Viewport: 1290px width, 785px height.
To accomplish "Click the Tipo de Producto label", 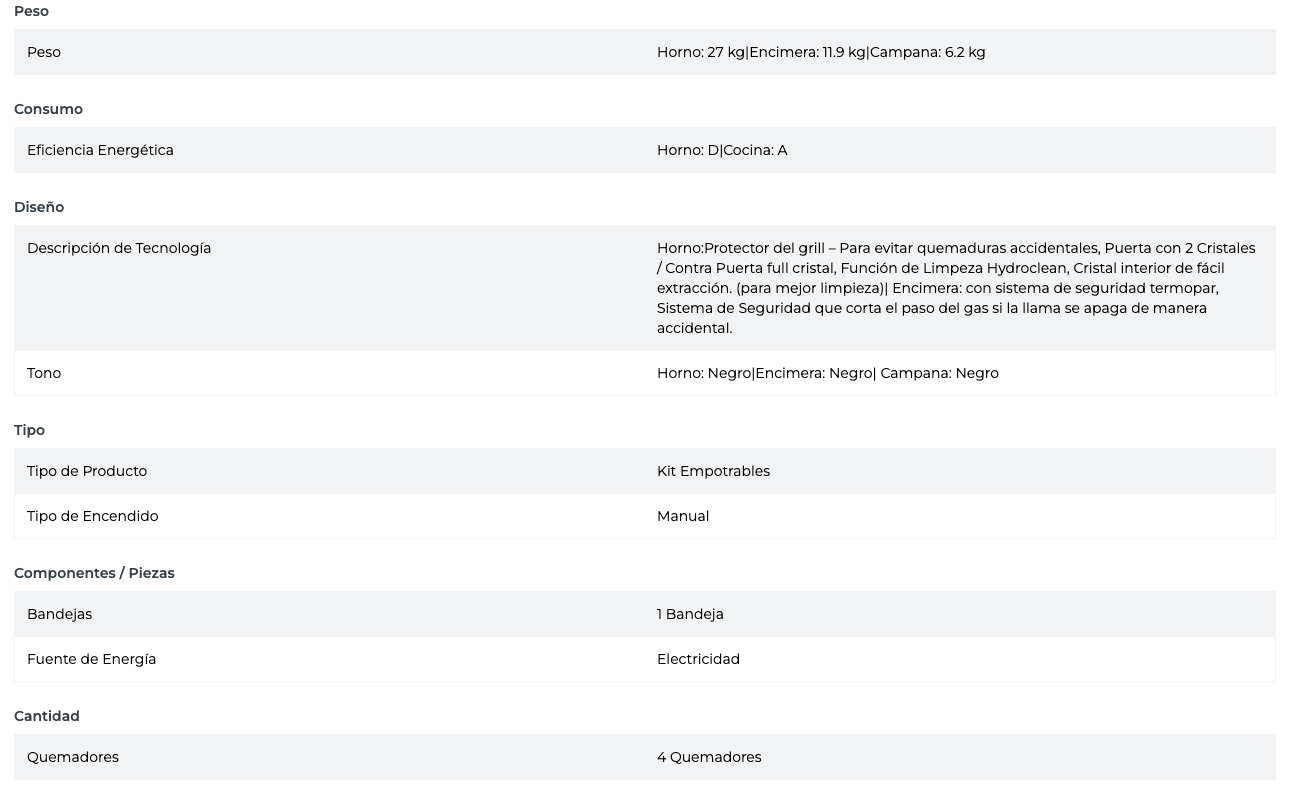I will [87, 471].
